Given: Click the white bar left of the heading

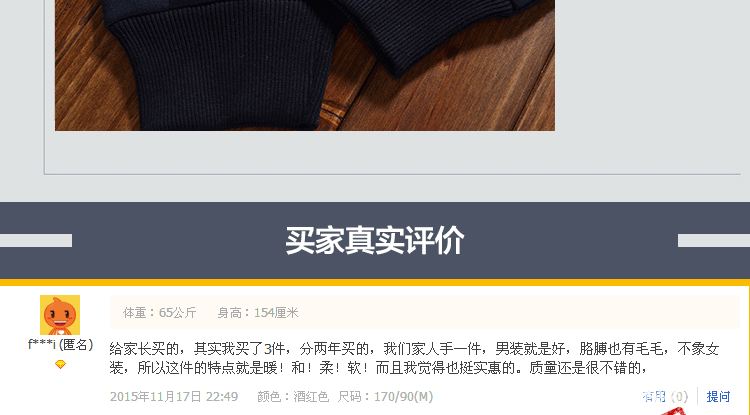Looking at the screenshot, I should click(x=36, y=240).
